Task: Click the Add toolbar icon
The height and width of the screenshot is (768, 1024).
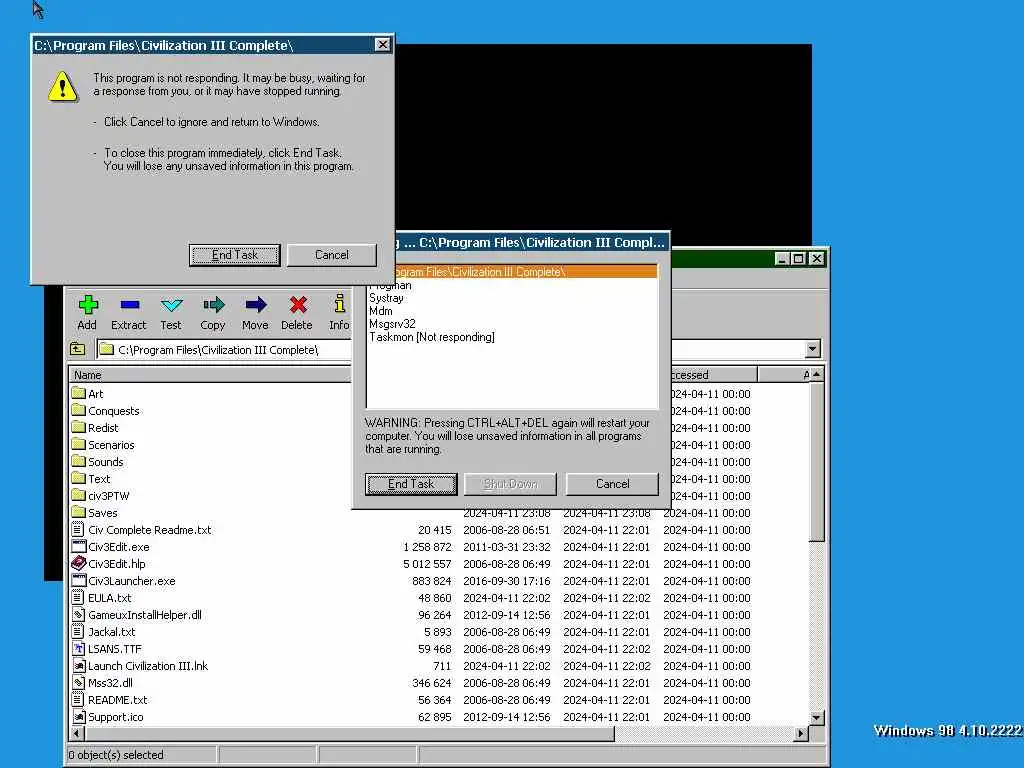Action: [88, 305]
